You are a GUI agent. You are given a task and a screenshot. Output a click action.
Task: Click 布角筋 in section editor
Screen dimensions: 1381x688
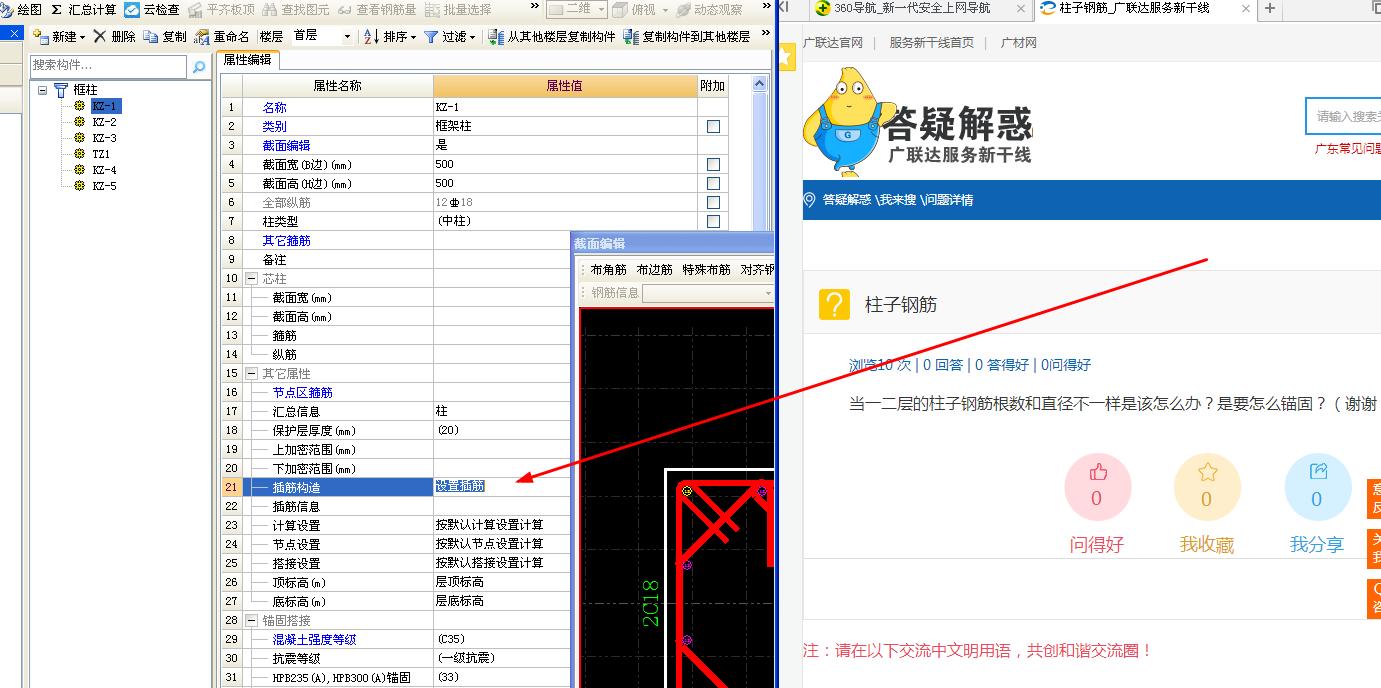click(x=608, y=270)
